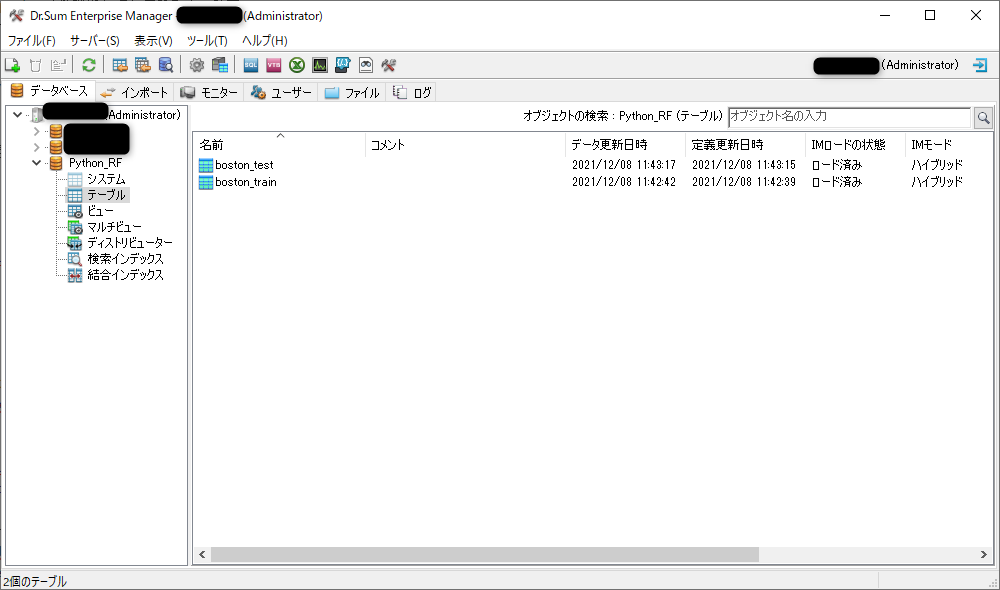1000x590 pixels.
Task: Click the table import icon with orange arrow
Action: click(119, 65)
